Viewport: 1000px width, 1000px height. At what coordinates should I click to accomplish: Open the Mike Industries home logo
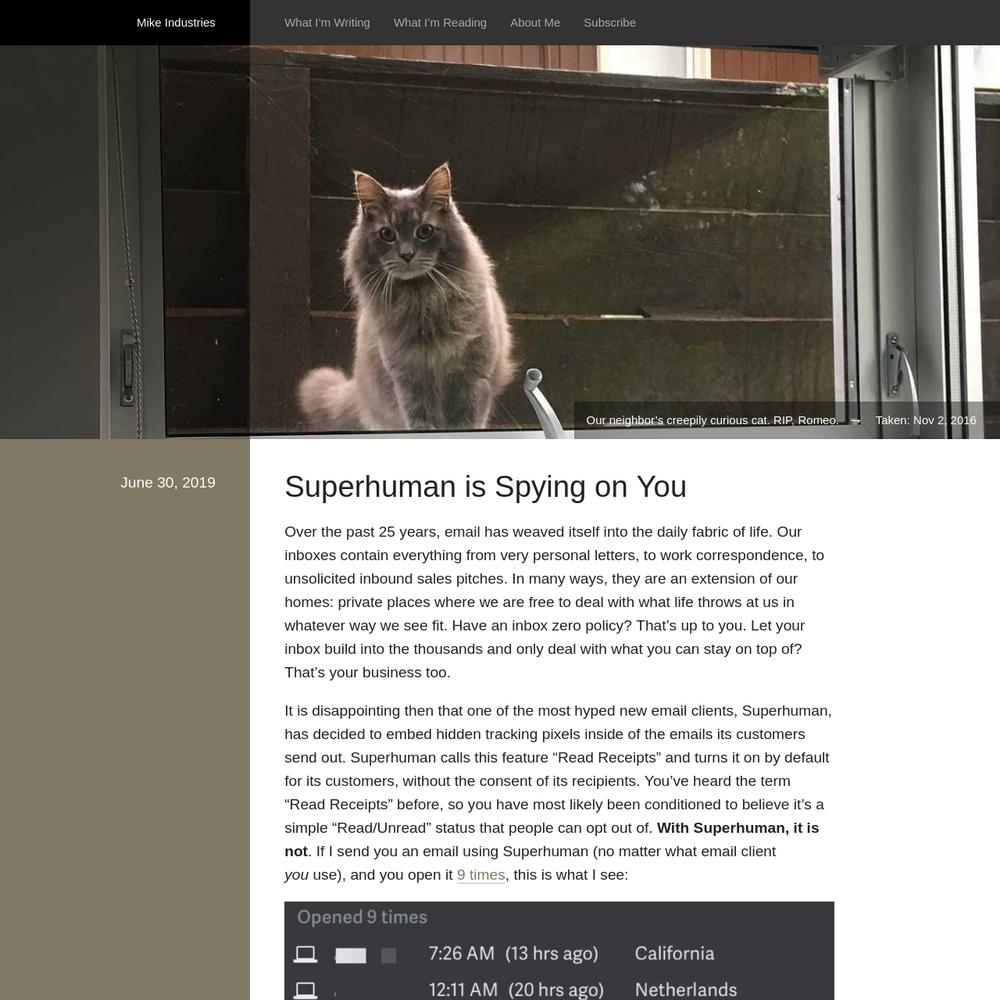tap(175, 22)
